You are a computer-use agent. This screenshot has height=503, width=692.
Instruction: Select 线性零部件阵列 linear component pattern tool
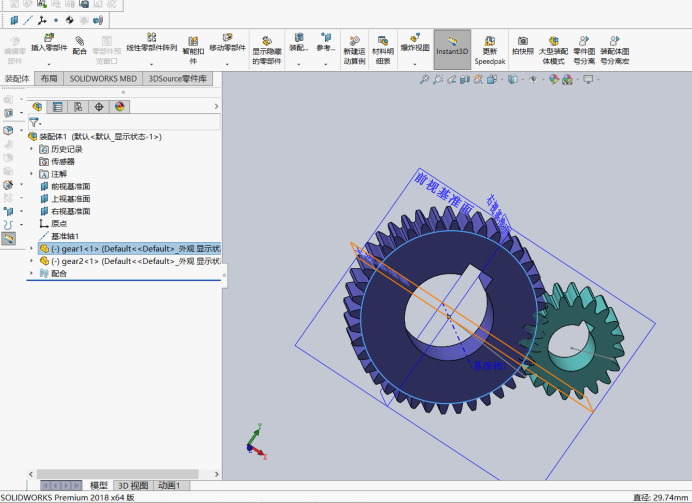[151, 44]
